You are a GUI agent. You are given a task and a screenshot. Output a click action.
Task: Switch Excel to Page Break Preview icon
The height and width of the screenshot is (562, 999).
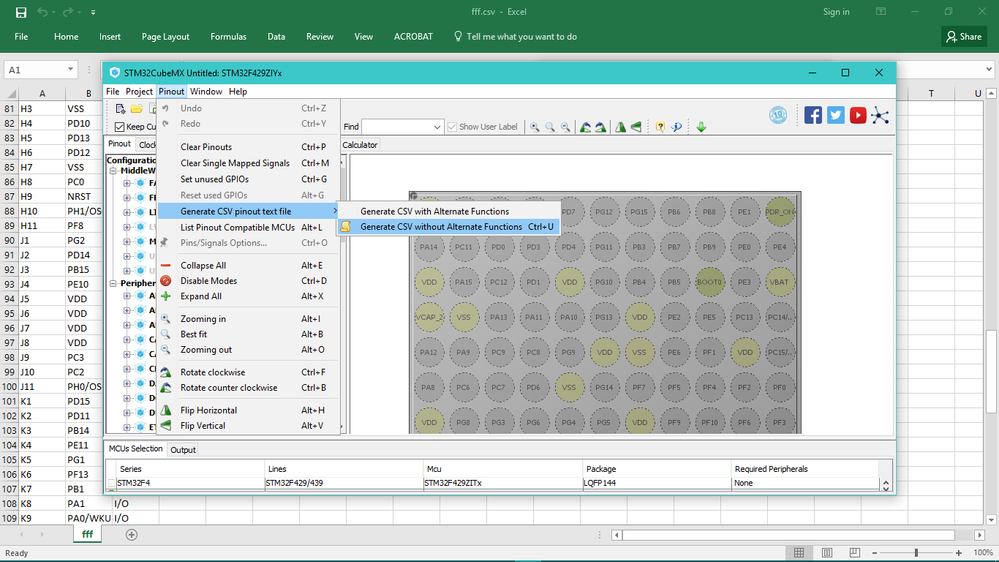click(x=854, y=552)
